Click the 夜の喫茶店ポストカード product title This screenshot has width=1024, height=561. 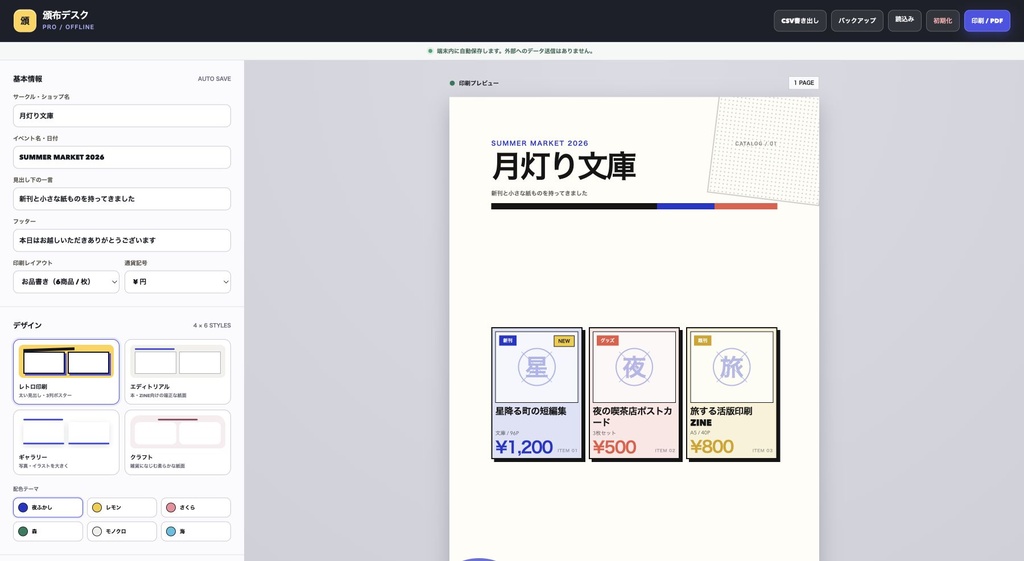click(632, 417)
